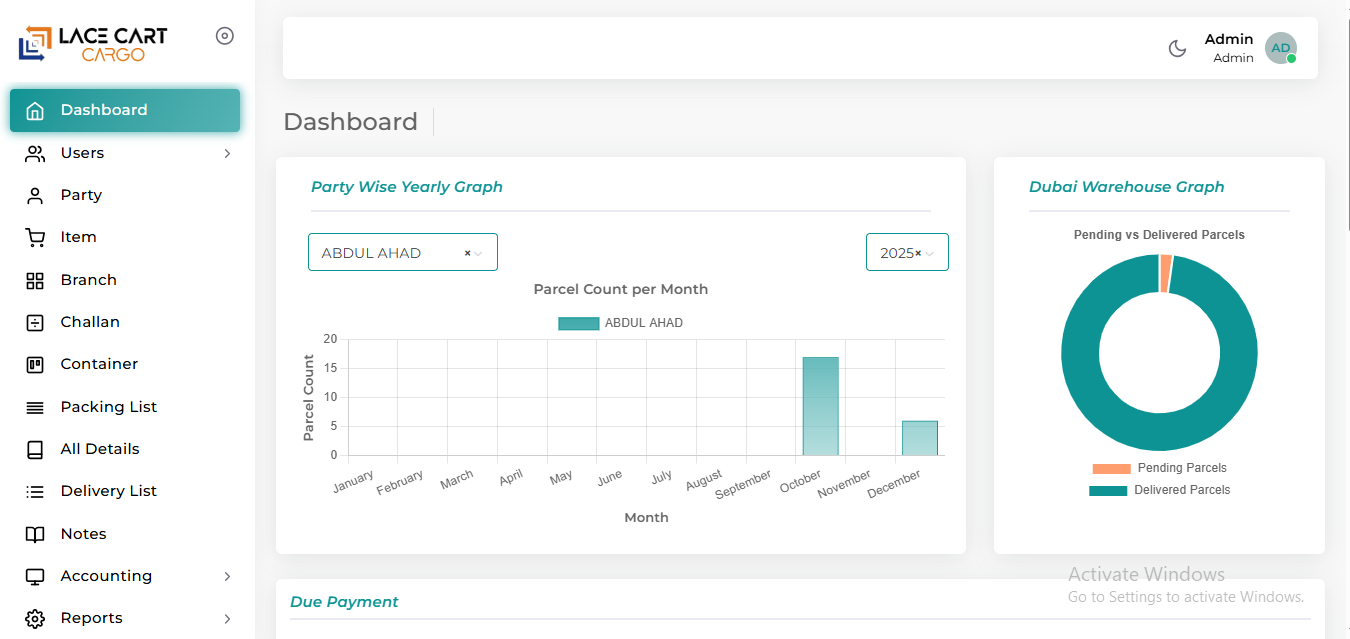This screenshot has width=1350, height=639.
Task: Clear the ABDUL AHAD party selection
Action: point(467,254)
